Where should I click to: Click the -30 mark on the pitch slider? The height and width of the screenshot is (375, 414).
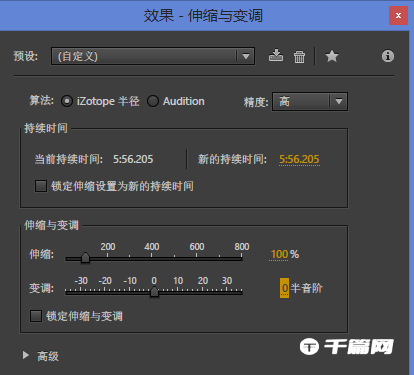(x=81, y=281)
